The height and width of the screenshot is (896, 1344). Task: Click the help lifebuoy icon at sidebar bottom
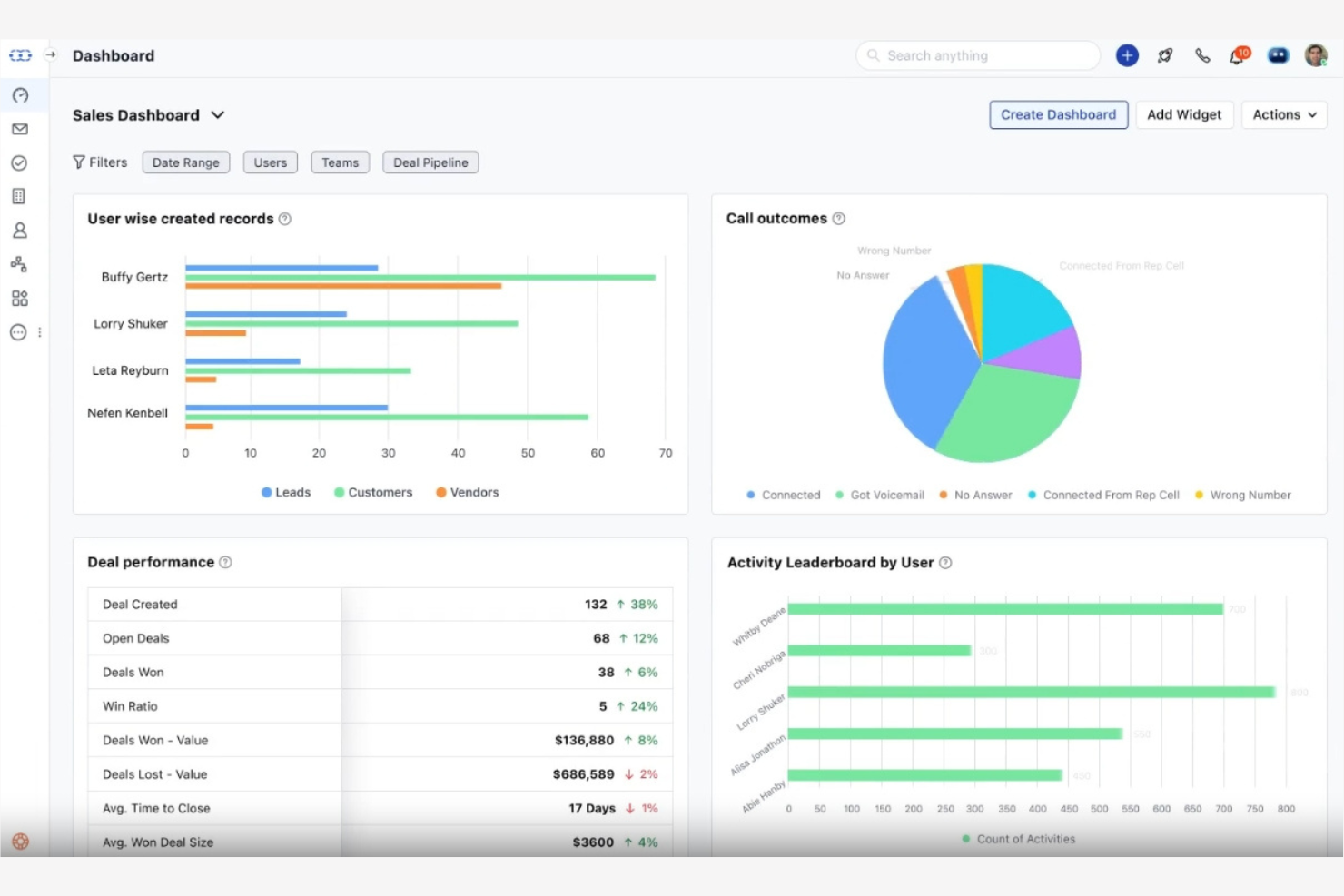click(20, 842)
